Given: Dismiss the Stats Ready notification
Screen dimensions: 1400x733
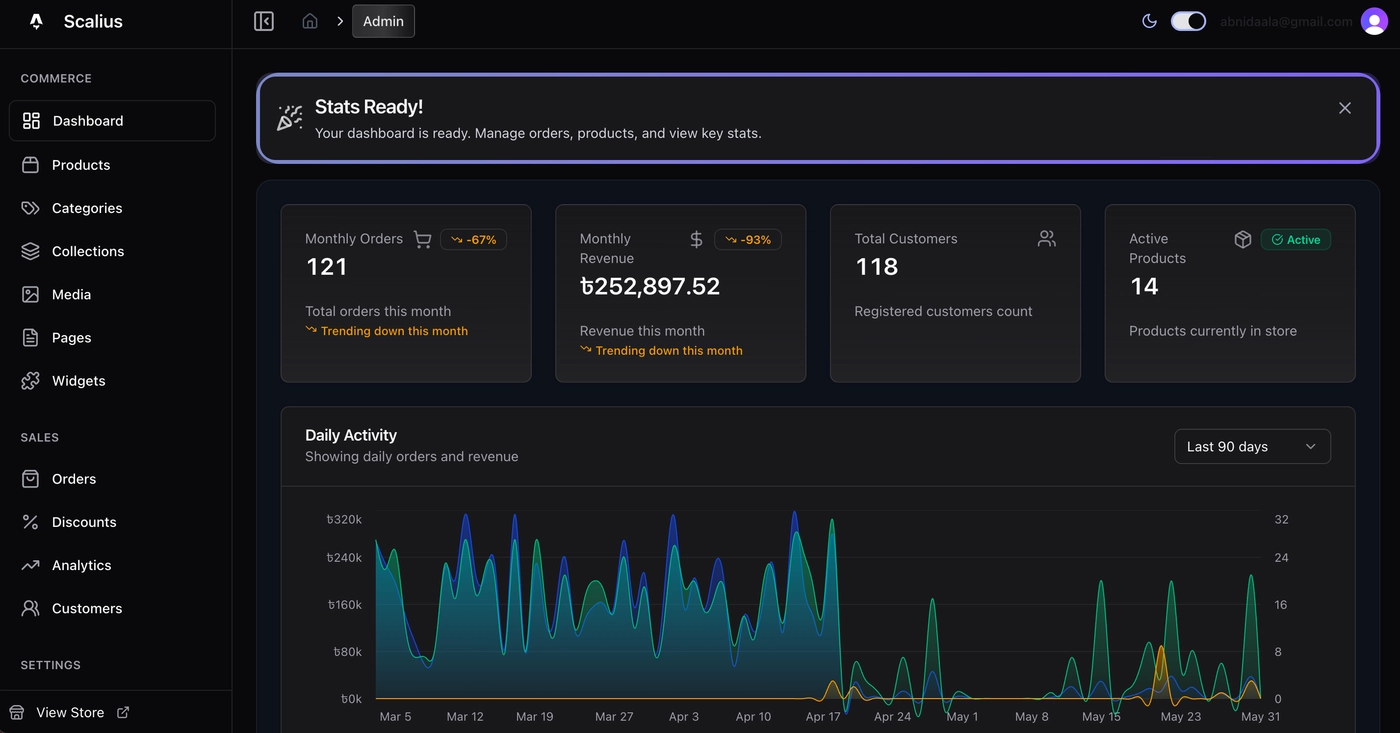Looking at the screenshot, I should click(1344, 107).
